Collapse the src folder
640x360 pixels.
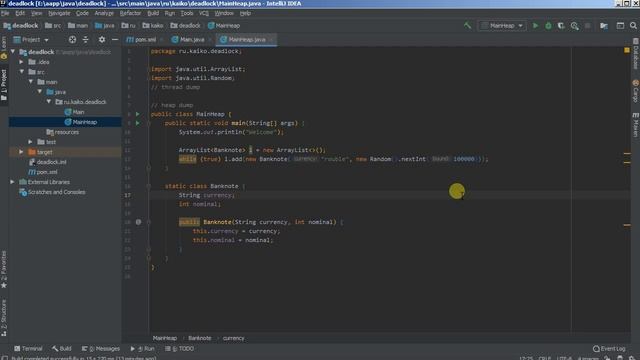[x=22, y=72]
